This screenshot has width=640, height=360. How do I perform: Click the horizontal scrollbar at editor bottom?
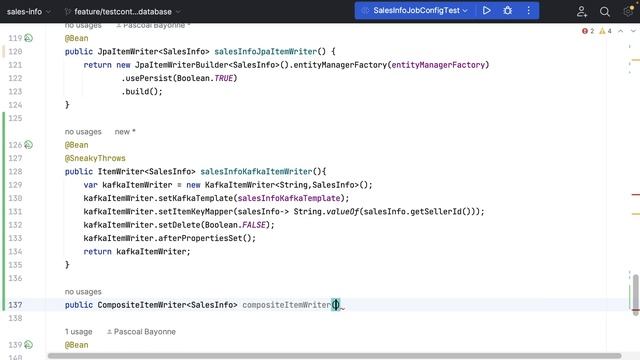pos(335,356)
